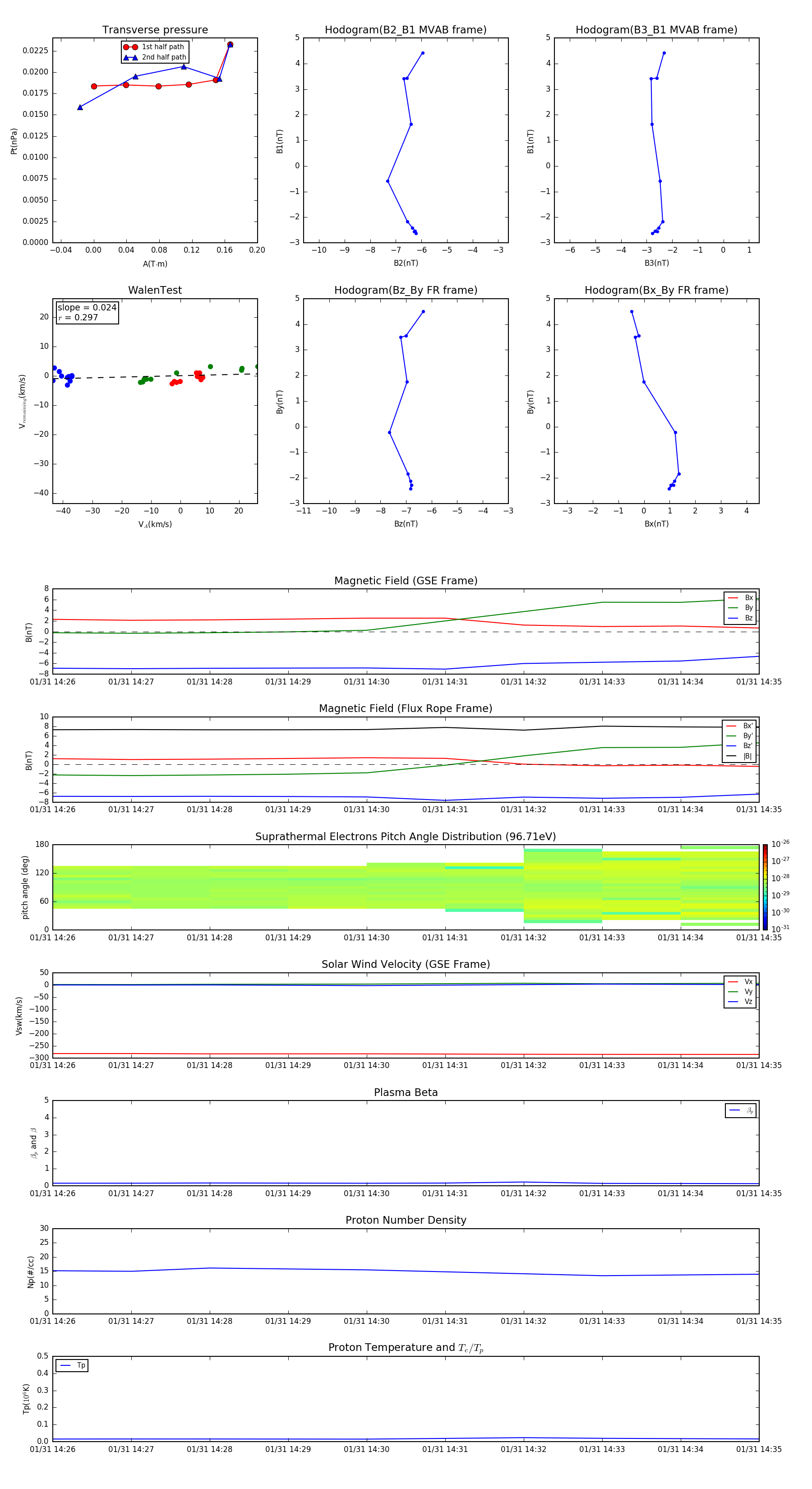
Task: Click the "Bx(nT)" x-axis label of FR hodogram
Action: [x=656, y=524]
